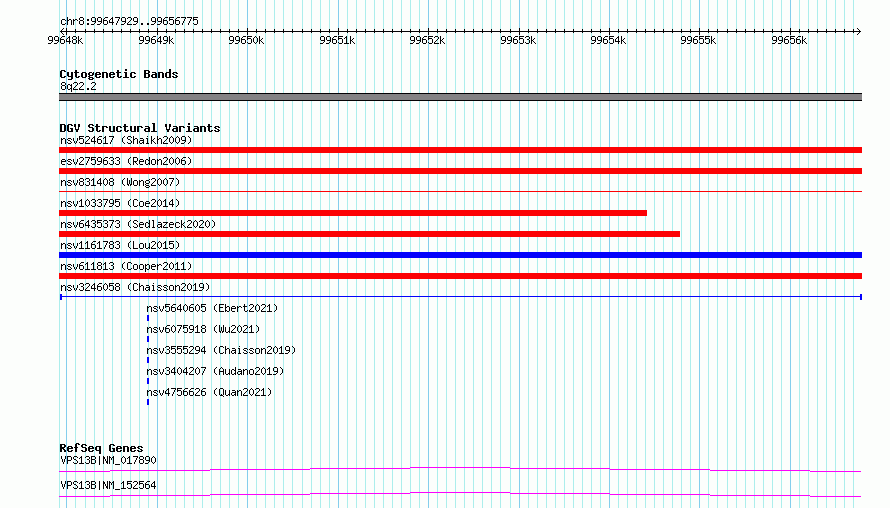Click the ruler's right arrowhead
The height and width of the screenshot is (508, 890).
click(859, 31)
